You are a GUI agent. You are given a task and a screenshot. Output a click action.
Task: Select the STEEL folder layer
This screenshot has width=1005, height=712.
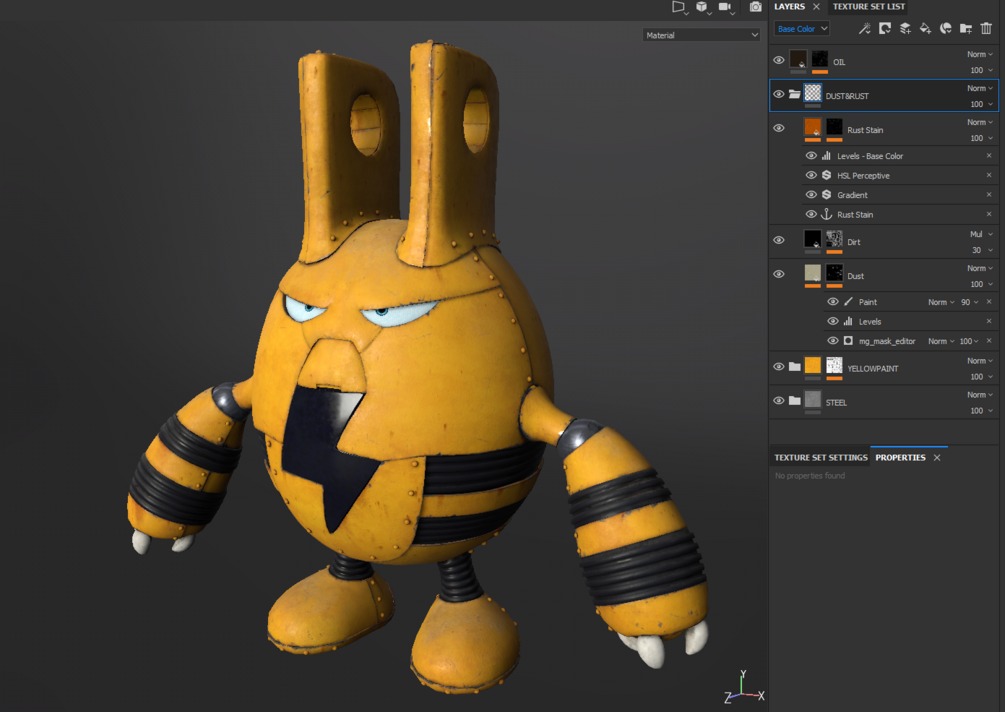coord(836,402)
